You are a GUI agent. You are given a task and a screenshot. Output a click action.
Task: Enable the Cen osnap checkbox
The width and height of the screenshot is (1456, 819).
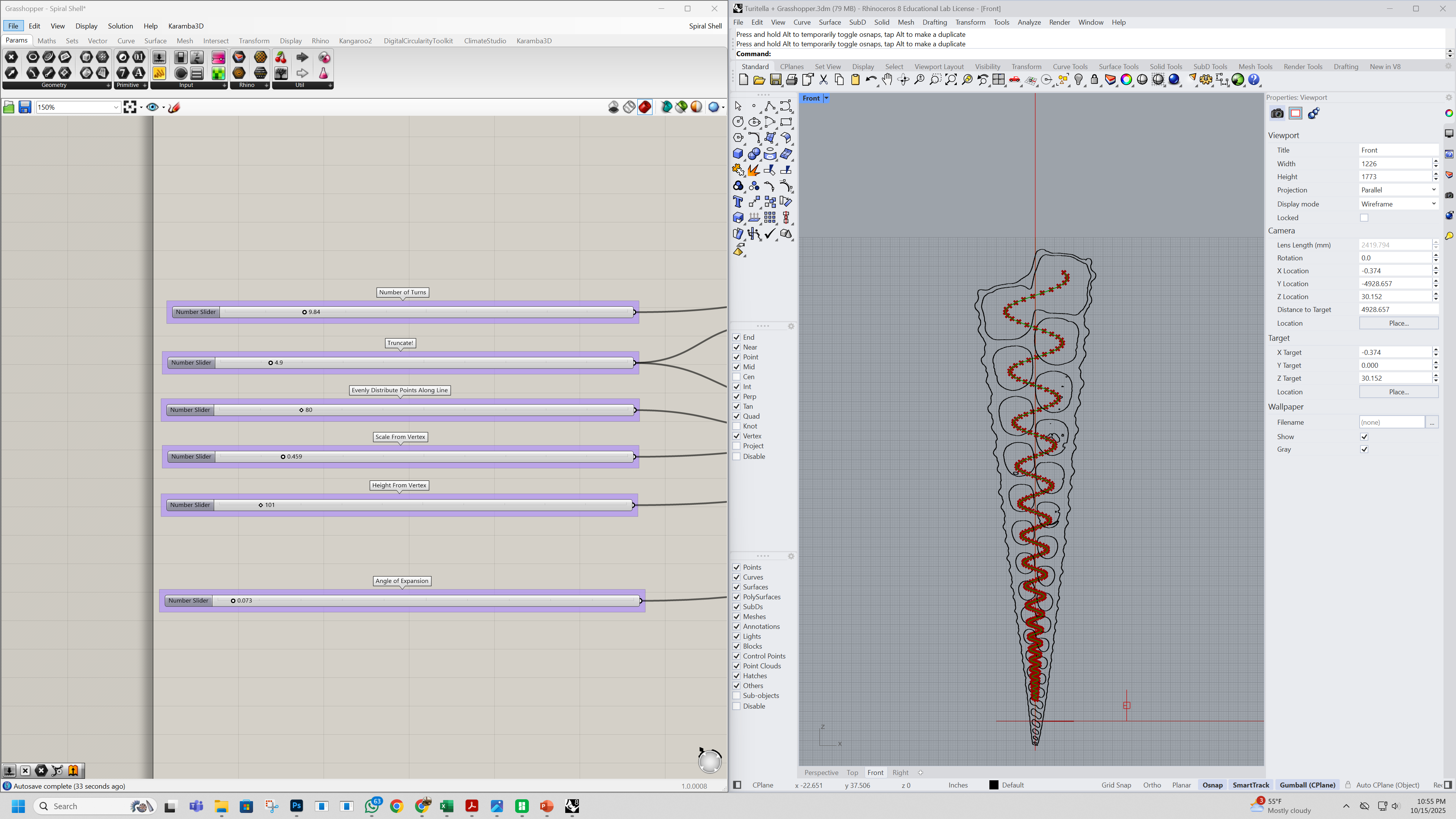point(736,377)
